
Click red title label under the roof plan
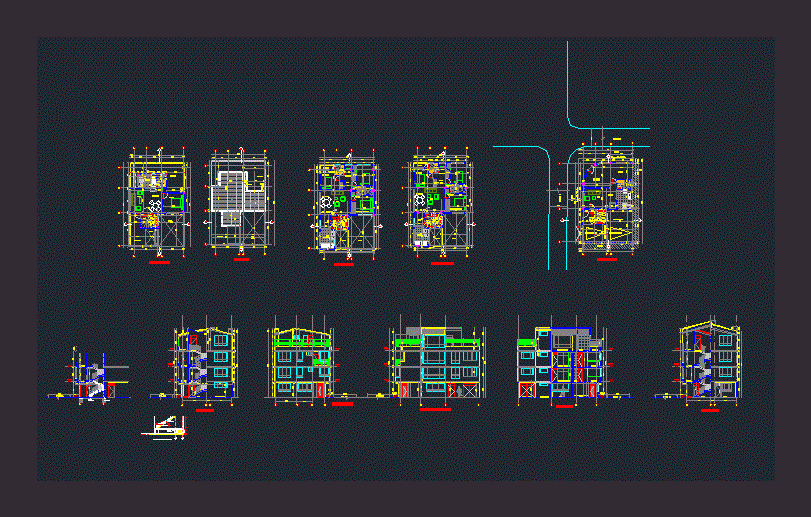click(240, 260)
